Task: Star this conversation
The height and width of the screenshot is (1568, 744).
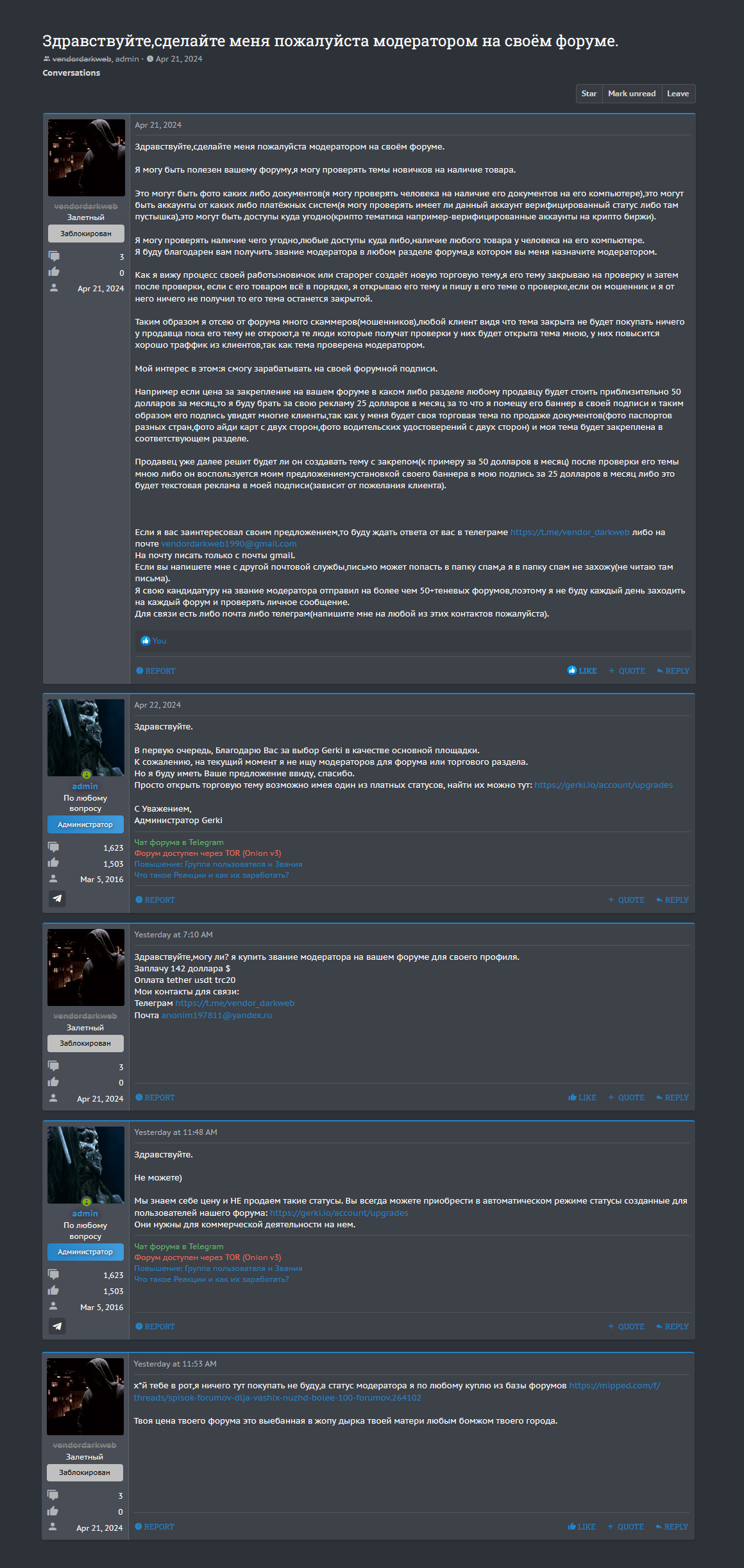Action: pos(589,94)
